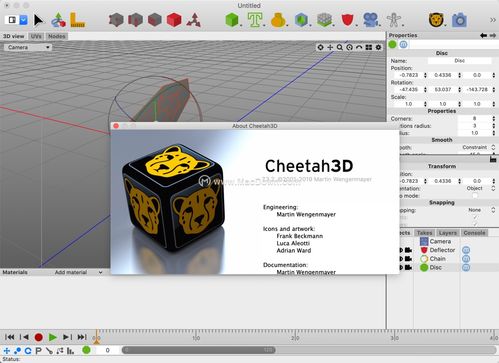The width and height of the screenshot is (499, 363).
Task: Open the Object orientation dropdown
Action: [480, 188]
